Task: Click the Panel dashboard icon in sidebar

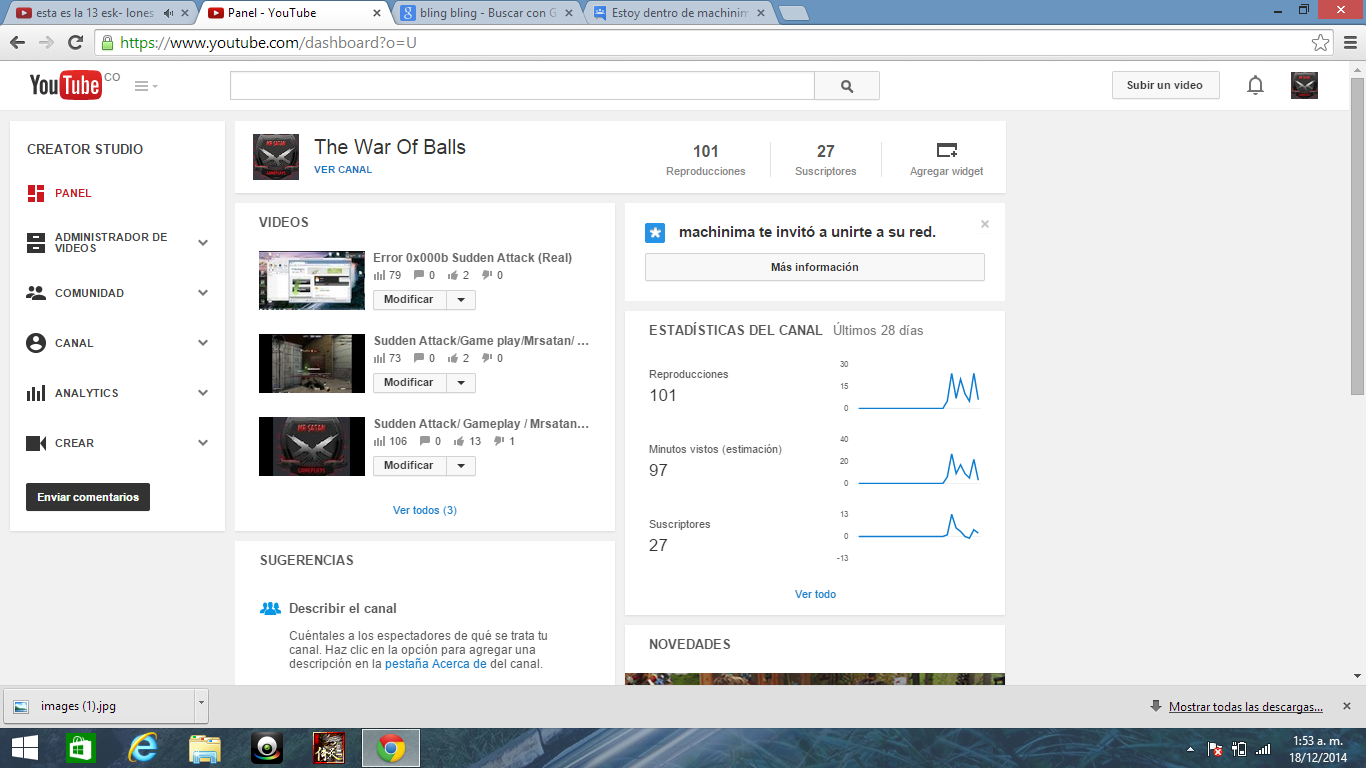Action: click(x=36, y=193)
